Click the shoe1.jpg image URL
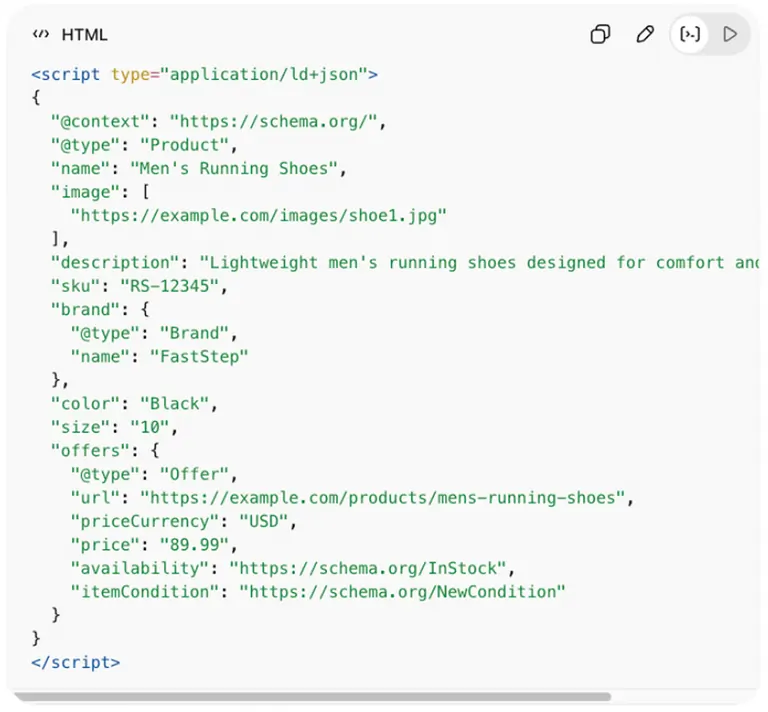This screenshot has width=768, height=712. click(258, 215)
